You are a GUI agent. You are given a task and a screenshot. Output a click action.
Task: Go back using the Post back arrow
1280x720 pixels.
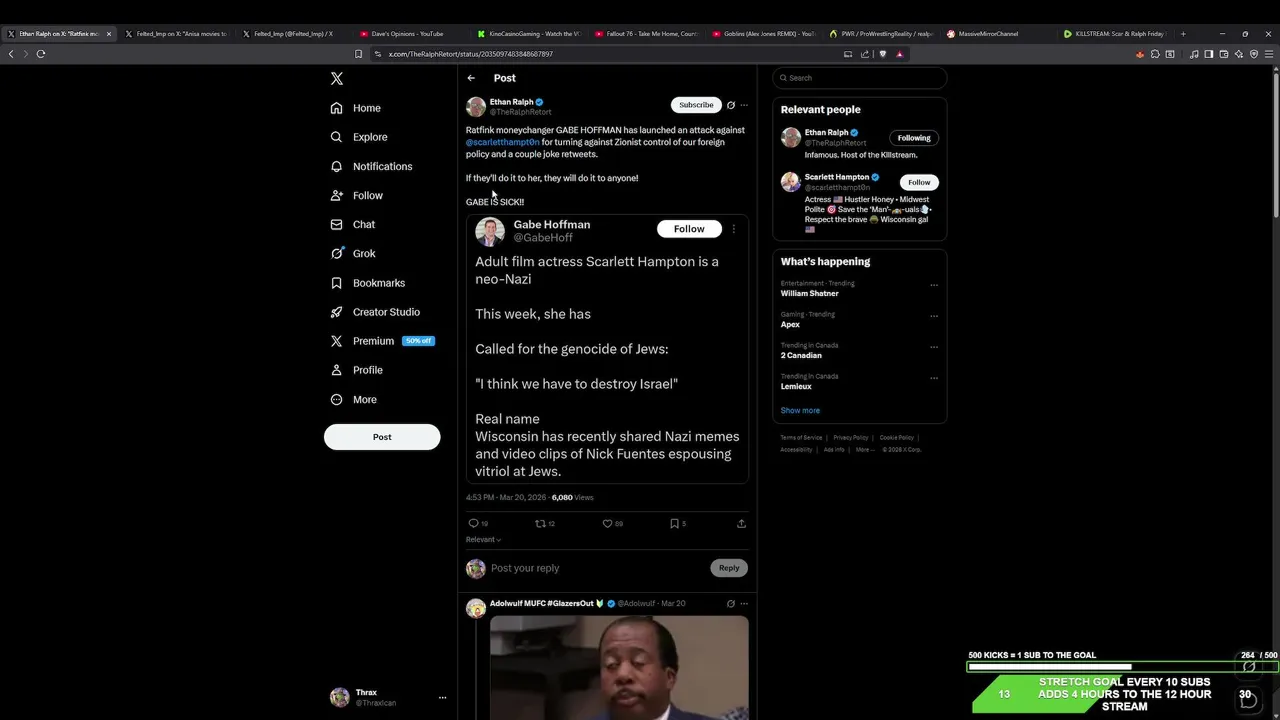pos(471,78)
